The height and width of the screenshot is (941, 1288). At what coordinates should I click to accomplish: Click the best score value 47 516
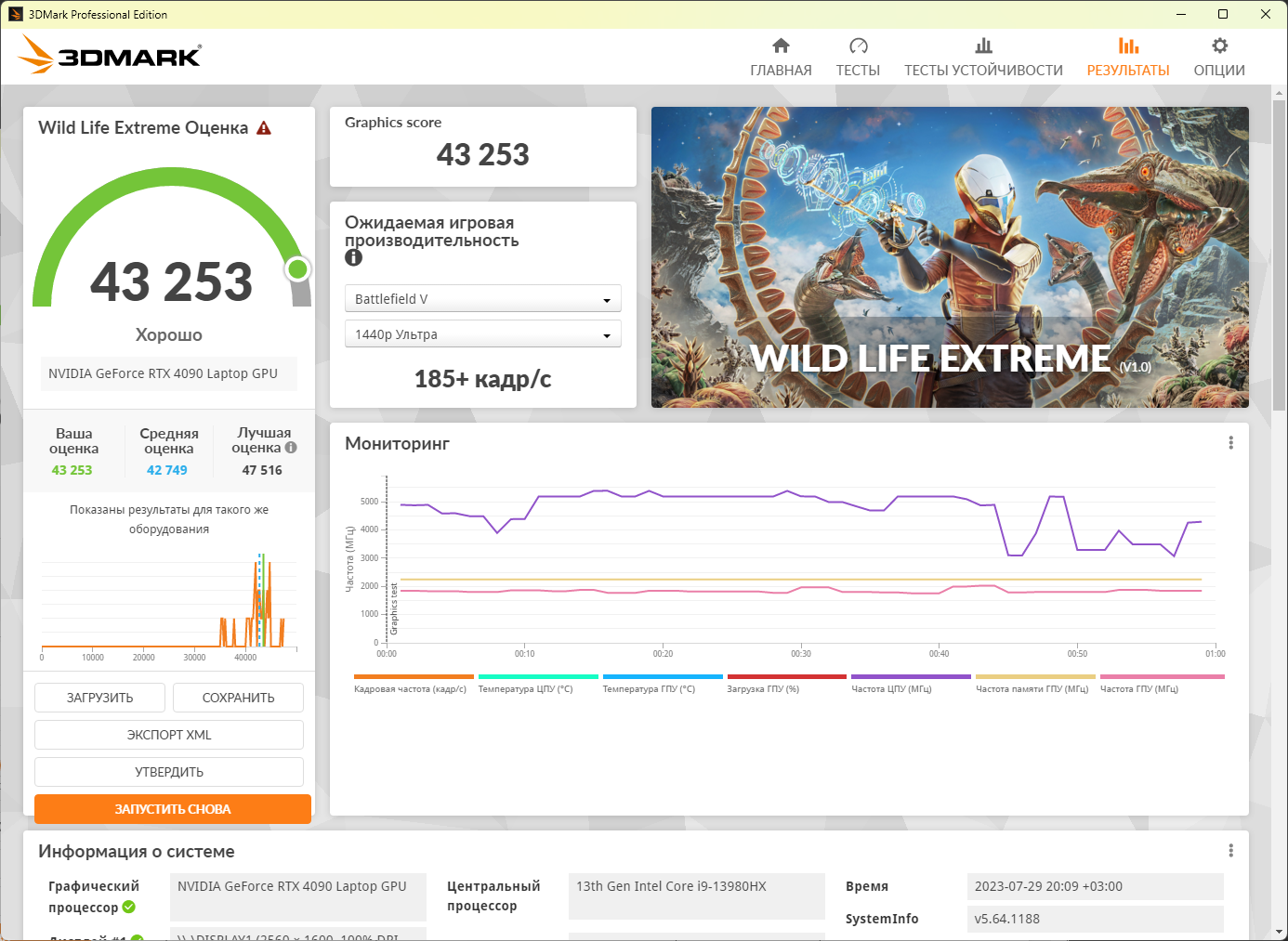[x=262, y=470]
